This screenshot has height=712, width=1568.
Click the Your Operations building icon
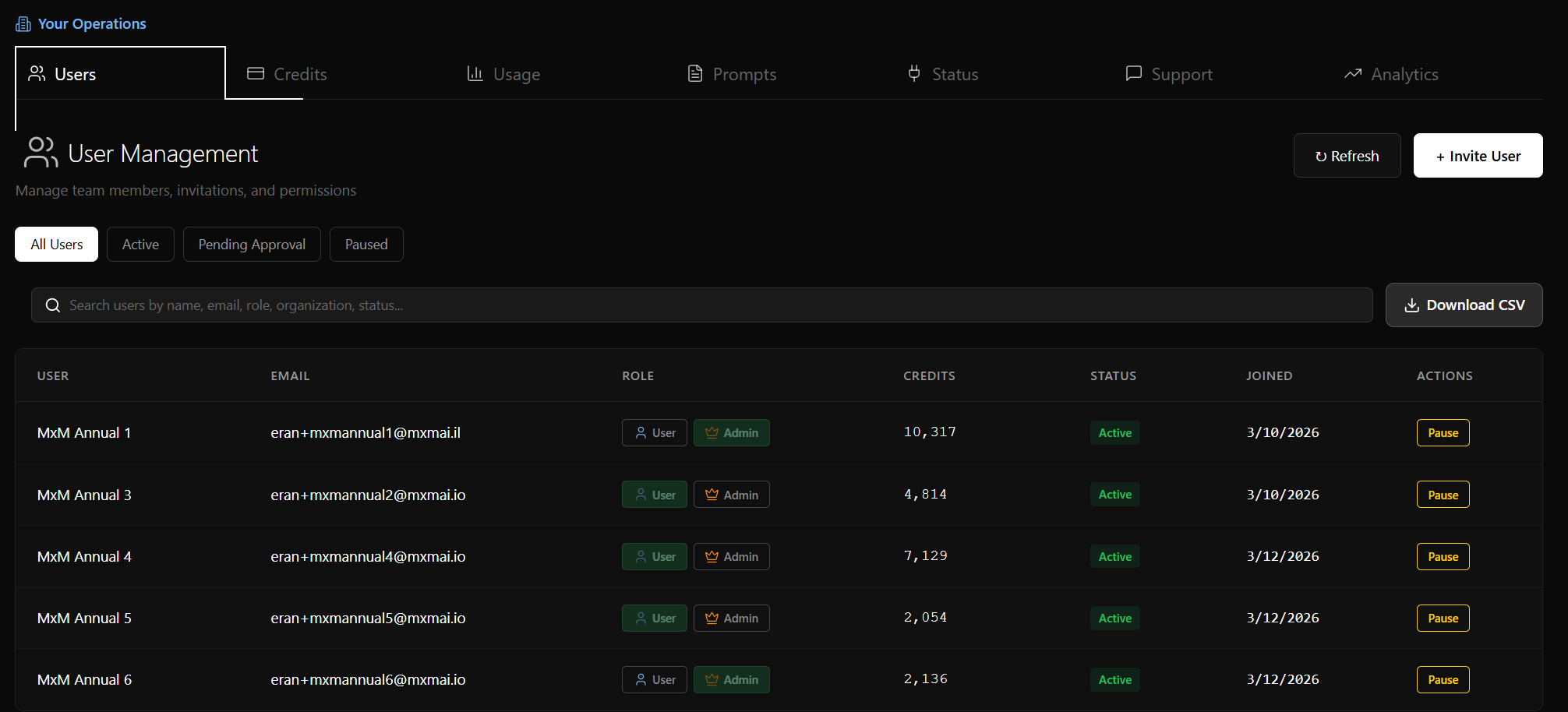tap(23, 24)
